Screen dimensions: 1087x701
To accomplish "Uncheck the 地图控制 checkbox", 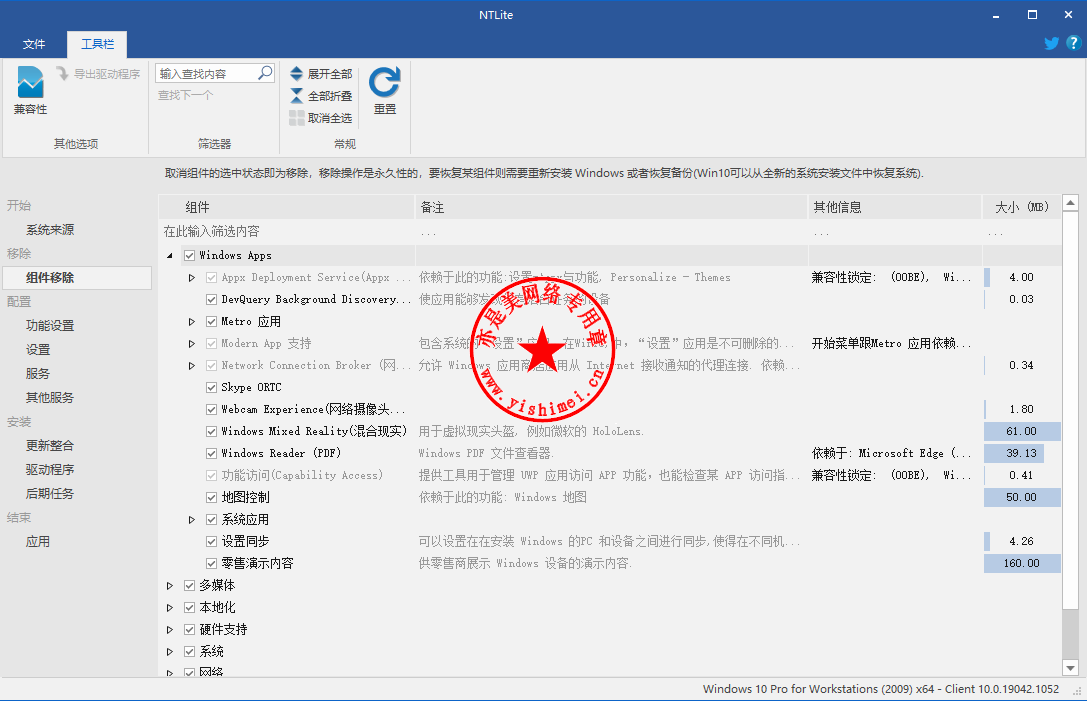I will click(211, 497).
